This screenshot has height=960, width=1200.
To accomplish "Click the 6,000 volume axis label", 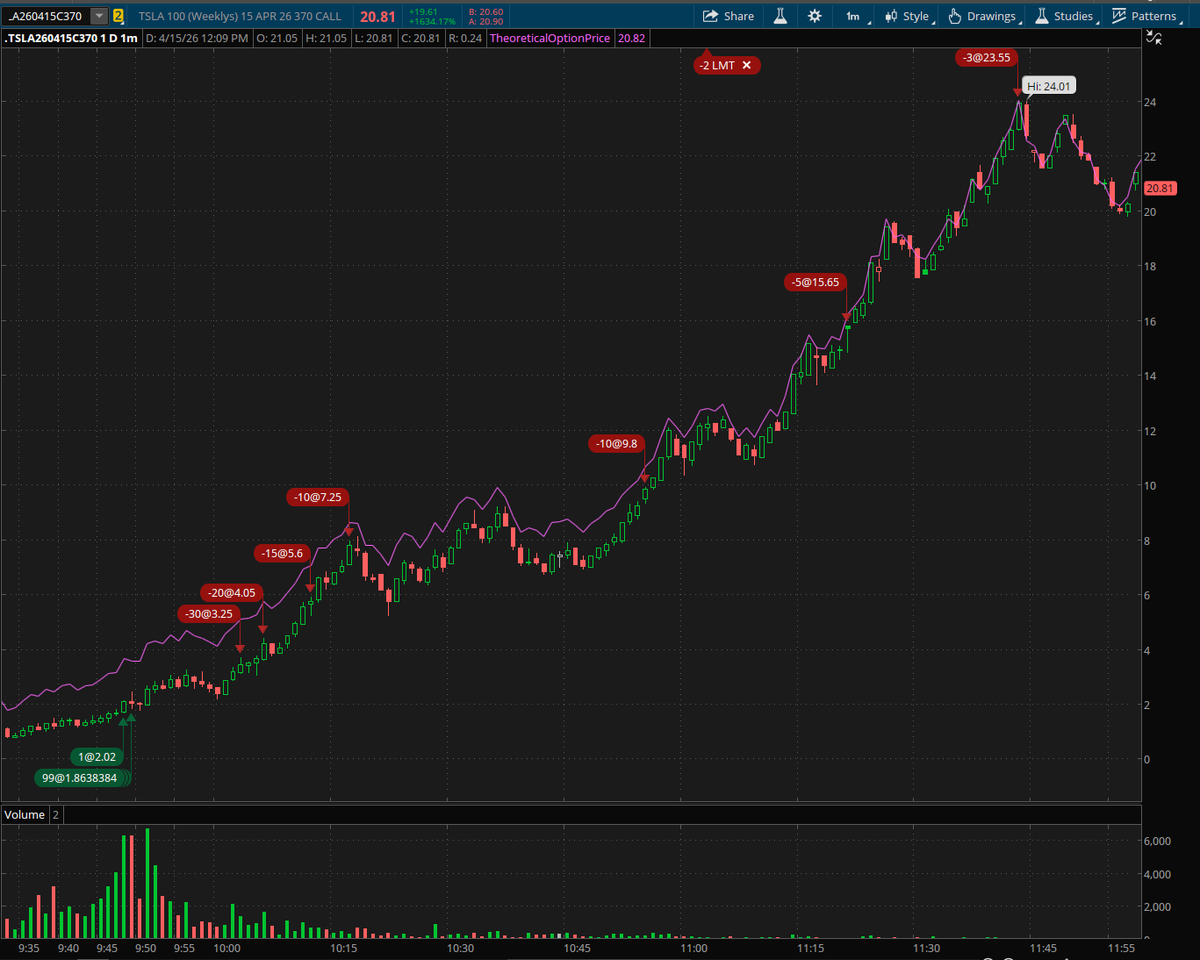I will pos(1156,841).
